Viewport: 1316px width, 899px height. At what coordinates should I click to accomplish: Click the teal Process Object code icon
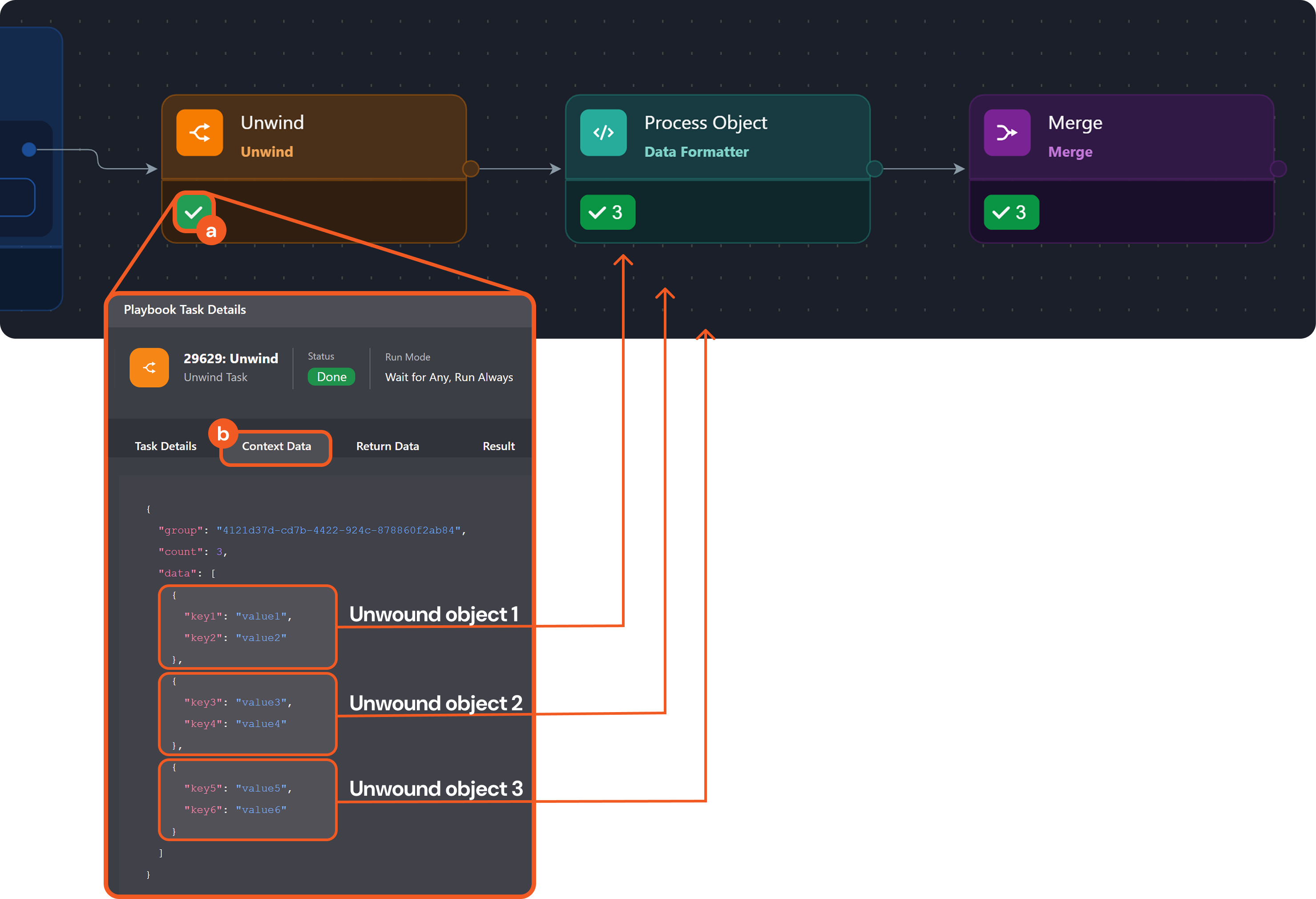coord(603,133)
